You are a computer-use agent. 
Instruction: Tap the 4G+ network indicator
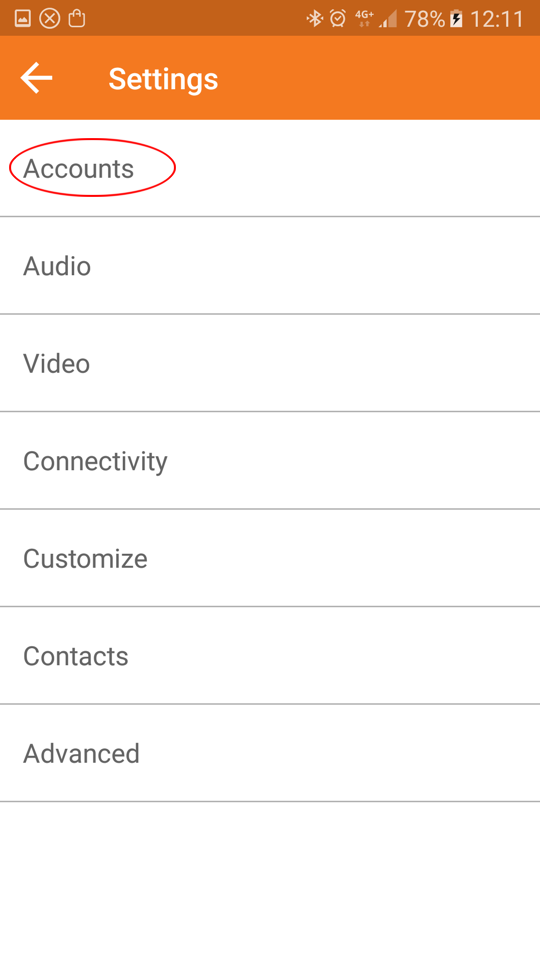[364, 18]
